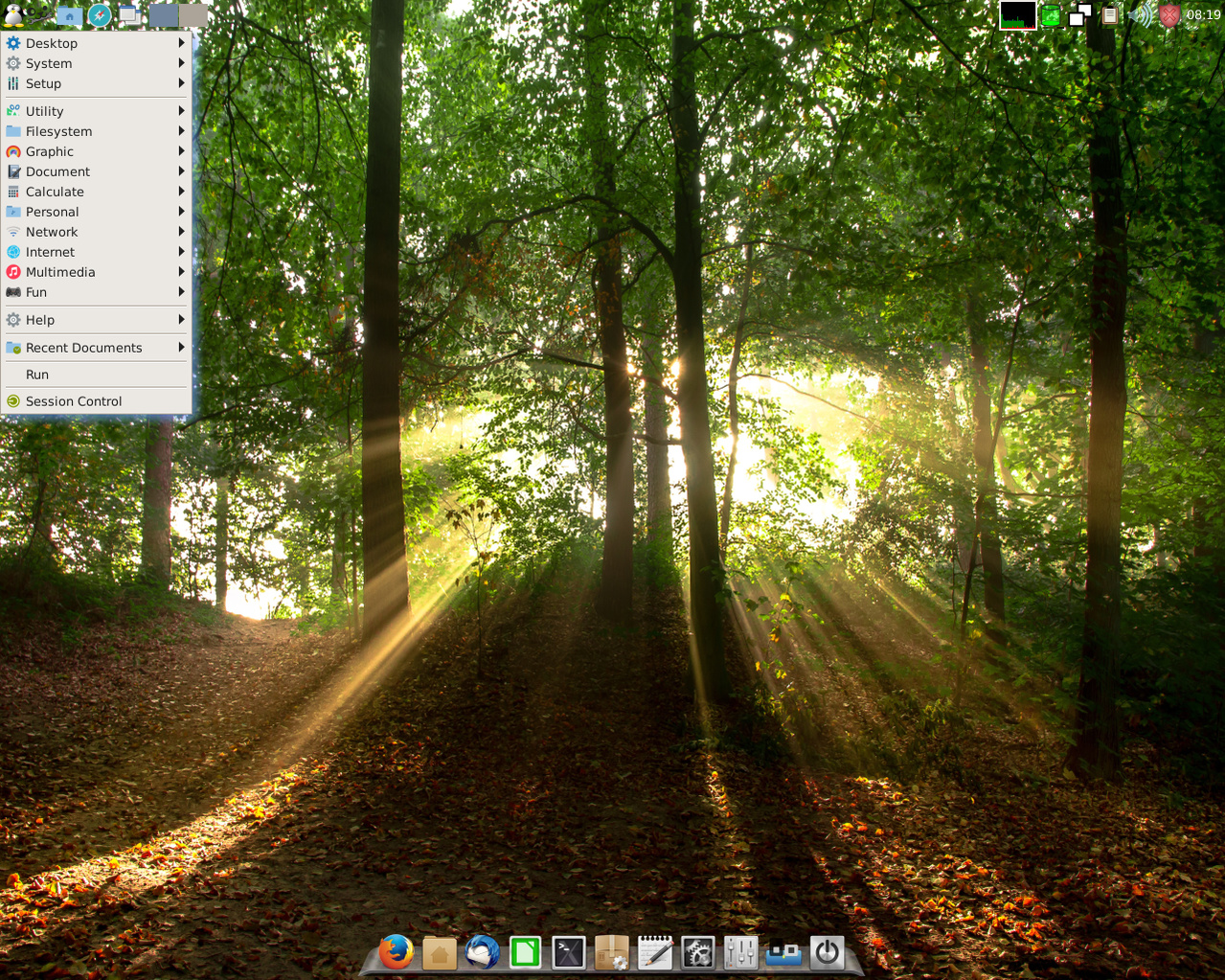
Task: Click the volume speaker tray icon
Action: tap(1140, 15)
